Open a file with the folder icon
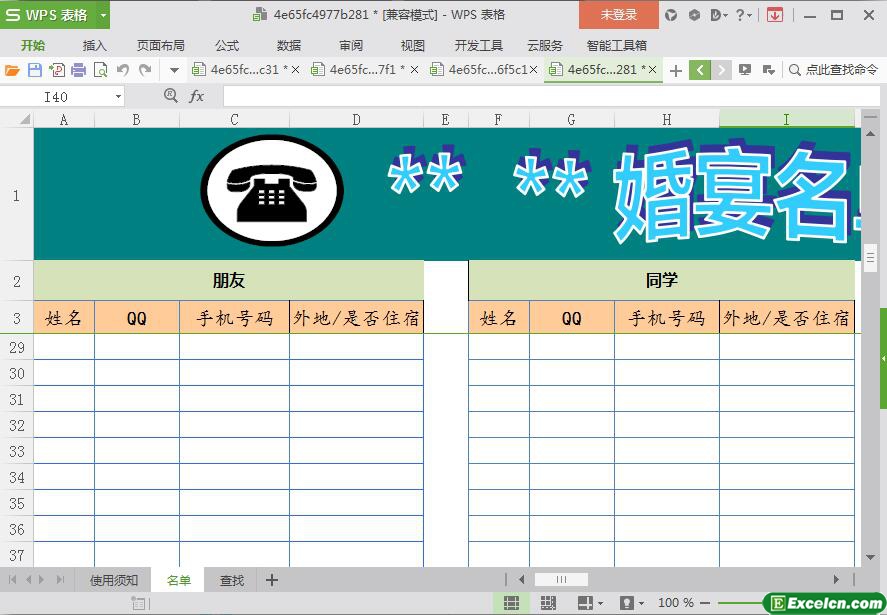This screenshot has width=887, height=615. pyautogui.click(x=12, y=70)
